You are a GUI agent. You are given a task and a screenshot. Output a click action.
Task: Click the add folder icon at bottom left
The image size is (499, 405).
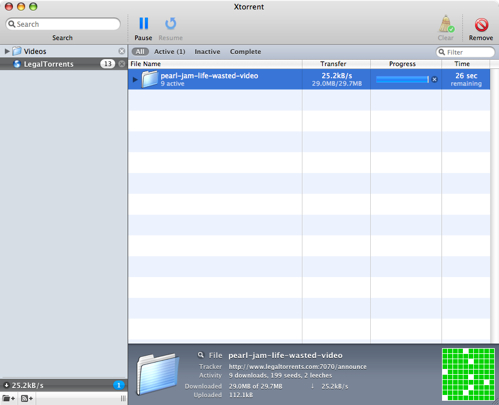point(9,398)
